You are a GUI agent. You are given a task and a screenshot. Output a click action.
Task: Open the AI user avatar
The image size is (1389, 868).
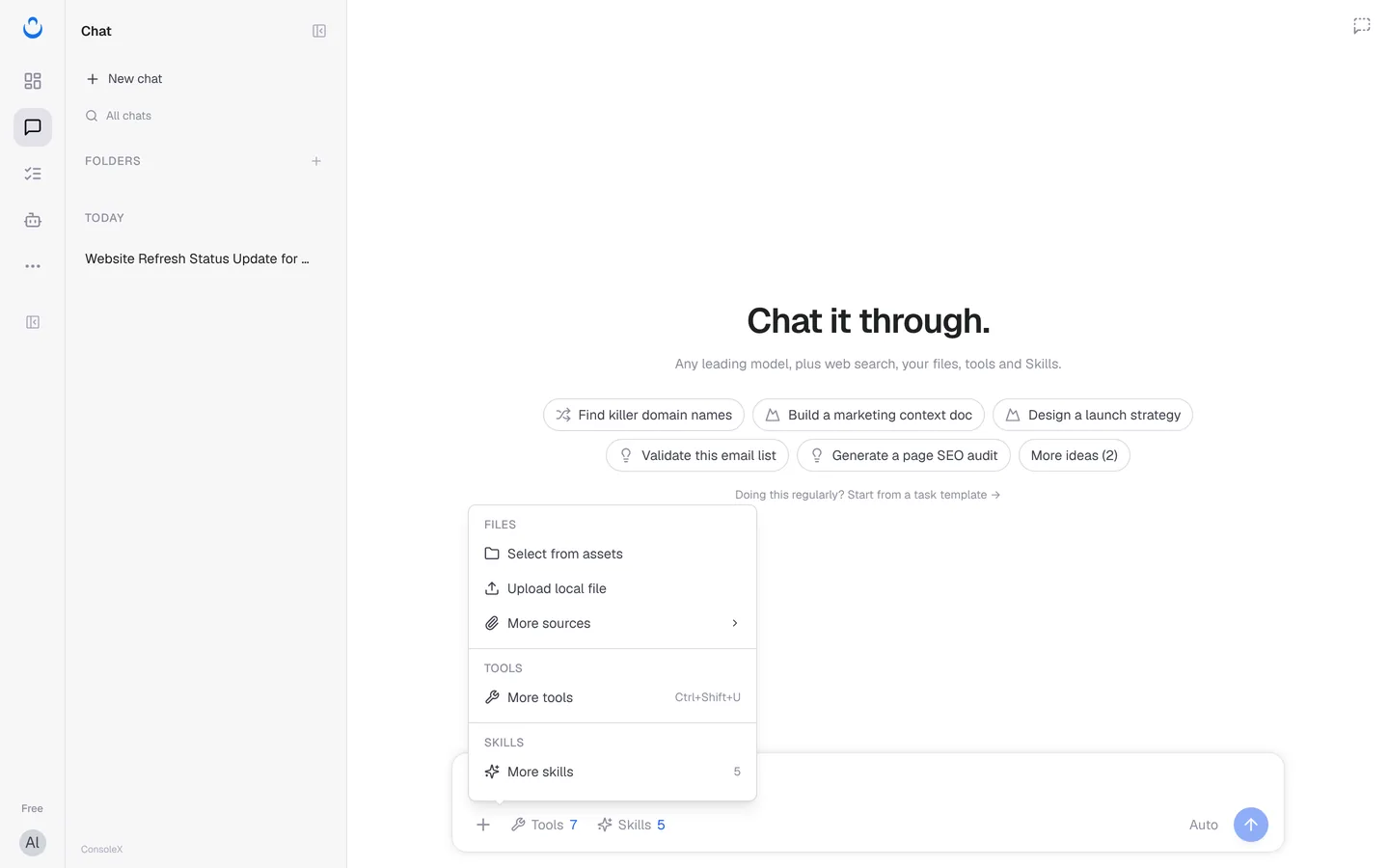(x=33, y=843)
